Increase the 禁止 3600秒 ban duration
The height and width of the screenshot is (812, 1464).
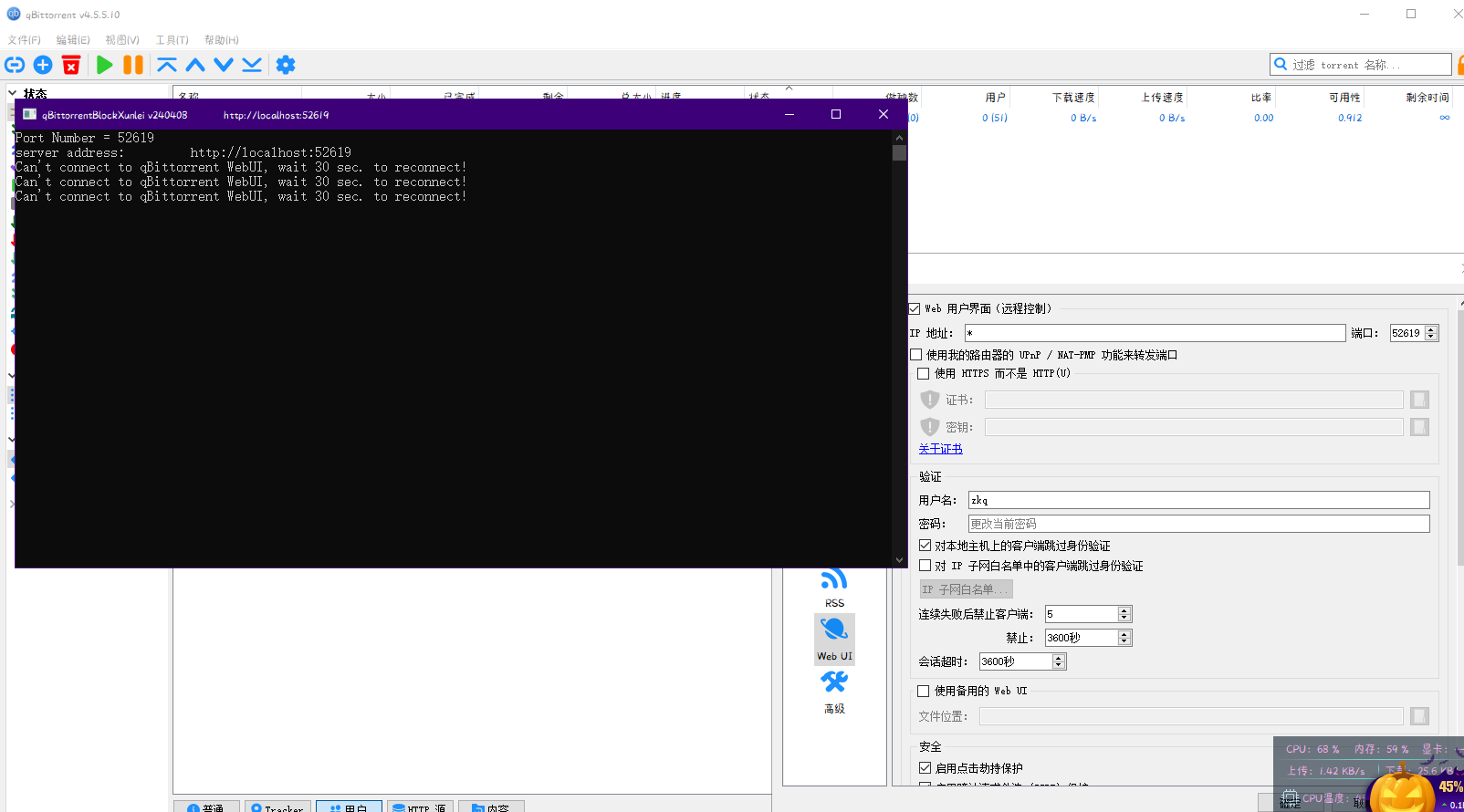click(1124, 634)
